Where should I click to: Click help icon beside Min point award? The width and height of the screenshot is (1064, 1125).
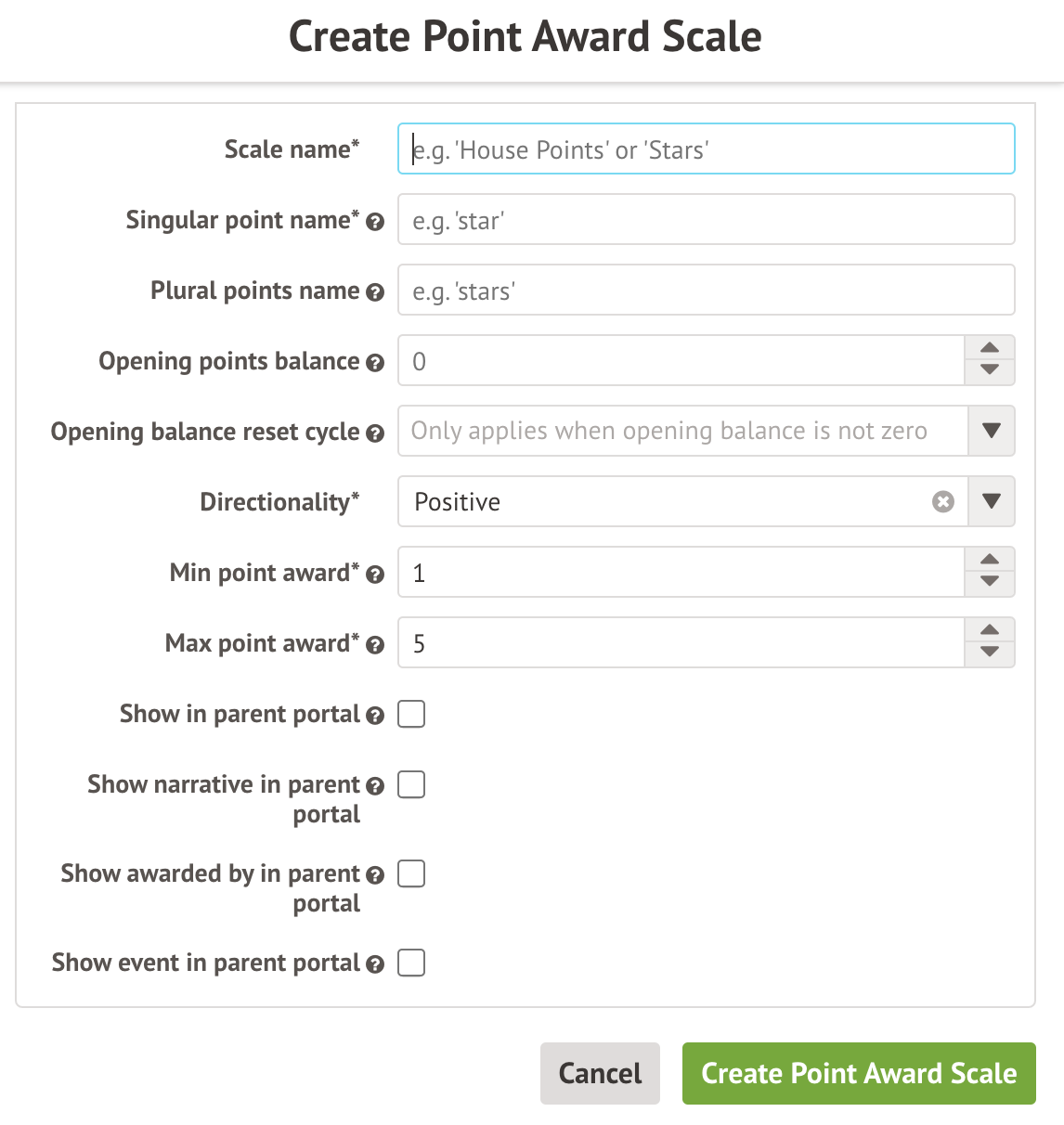pos(375,575)
